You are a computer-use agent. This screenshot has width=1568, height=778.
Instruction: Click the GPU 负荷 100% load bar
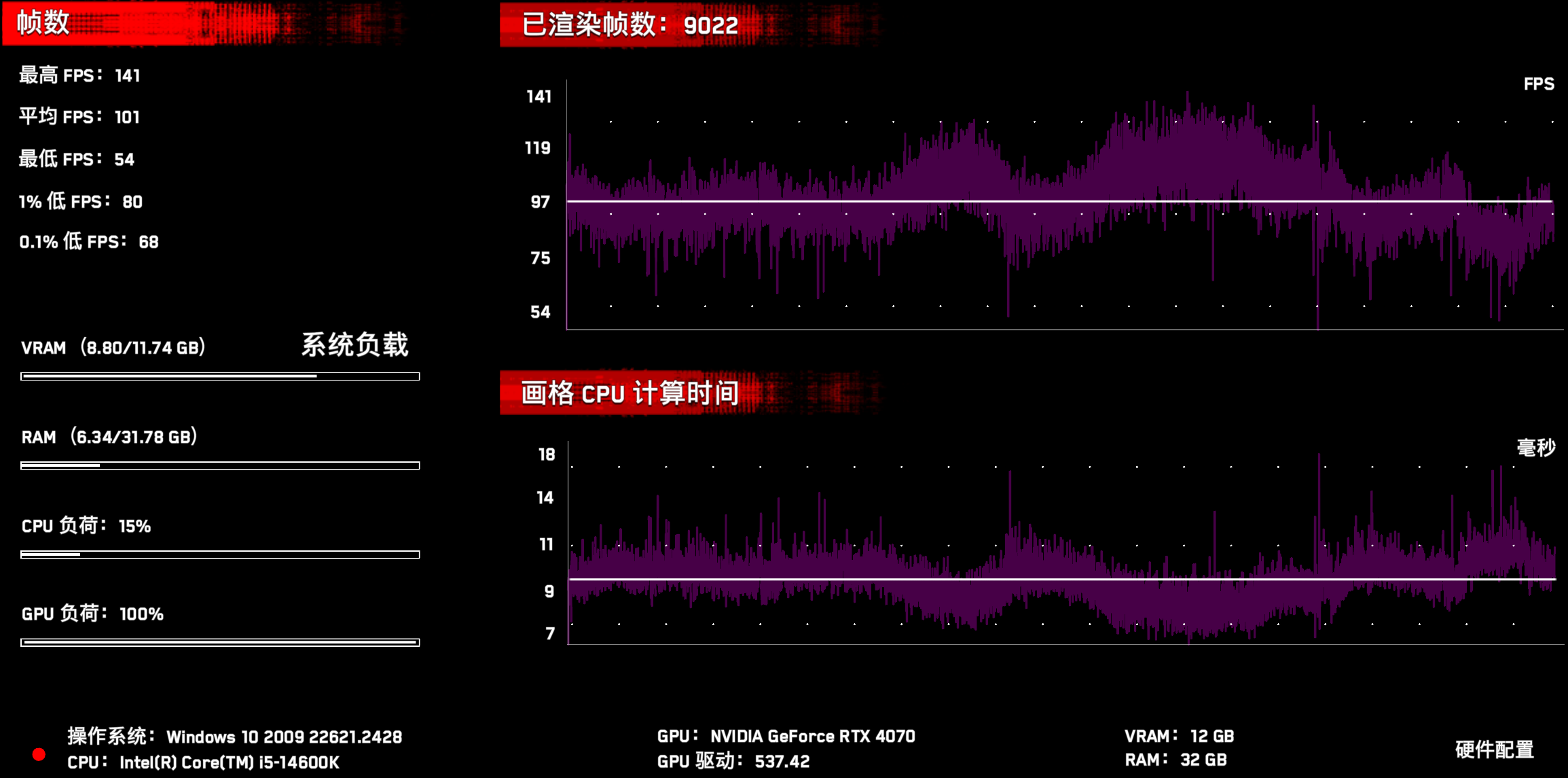pos(220,642)
